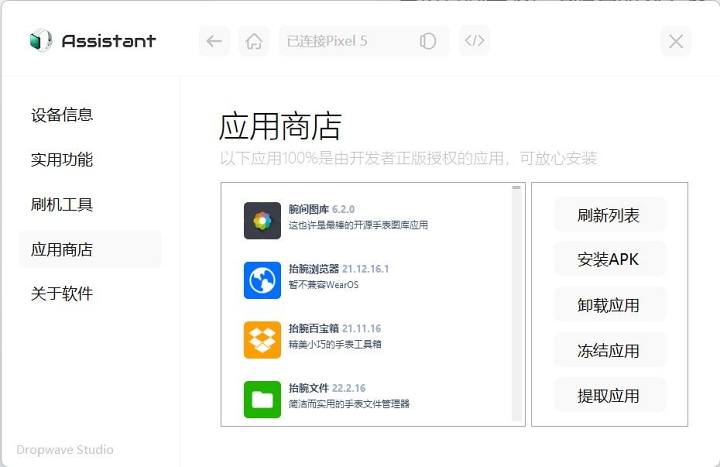Click the 精美小巧的手表工具箱 description
720x467 pixels.
[335, 344]
